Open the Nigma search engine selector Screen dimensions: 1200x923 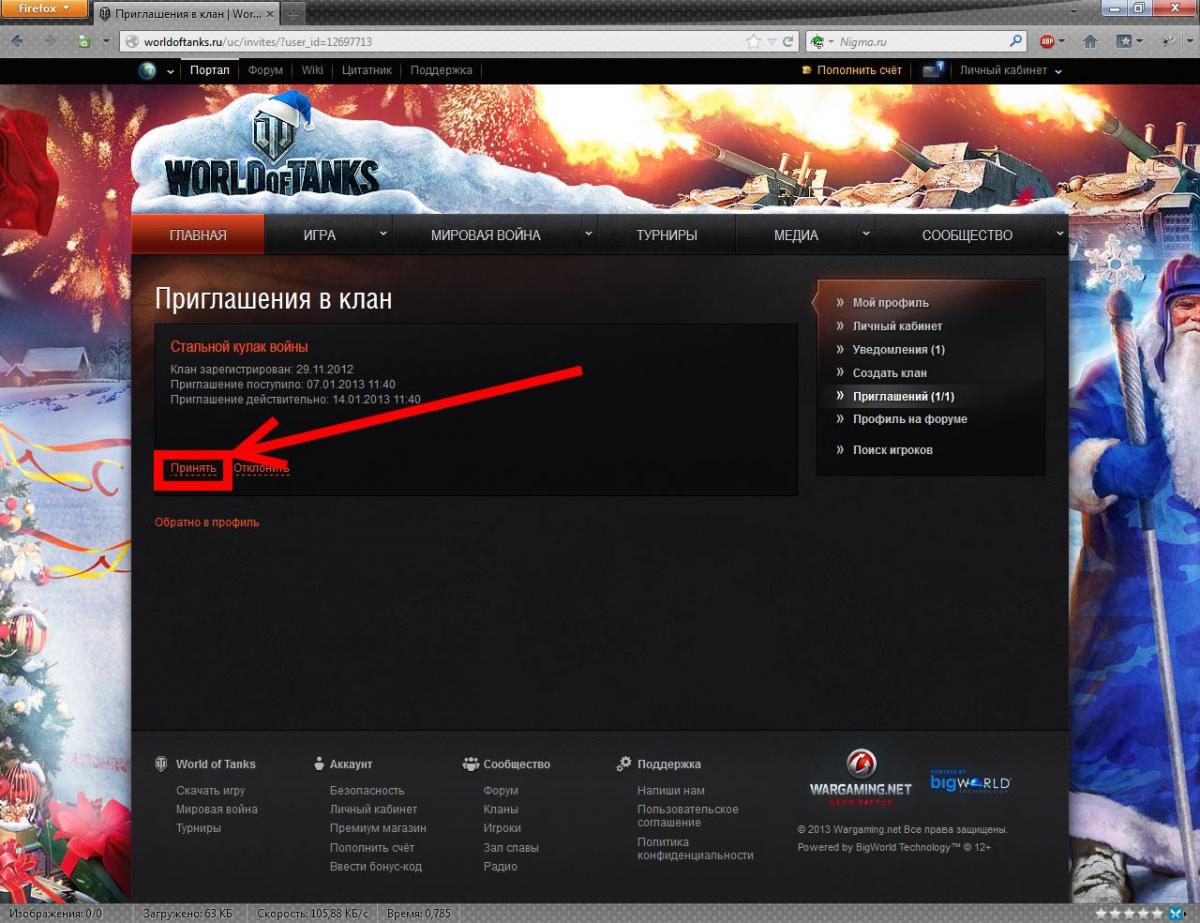[822, 42]
